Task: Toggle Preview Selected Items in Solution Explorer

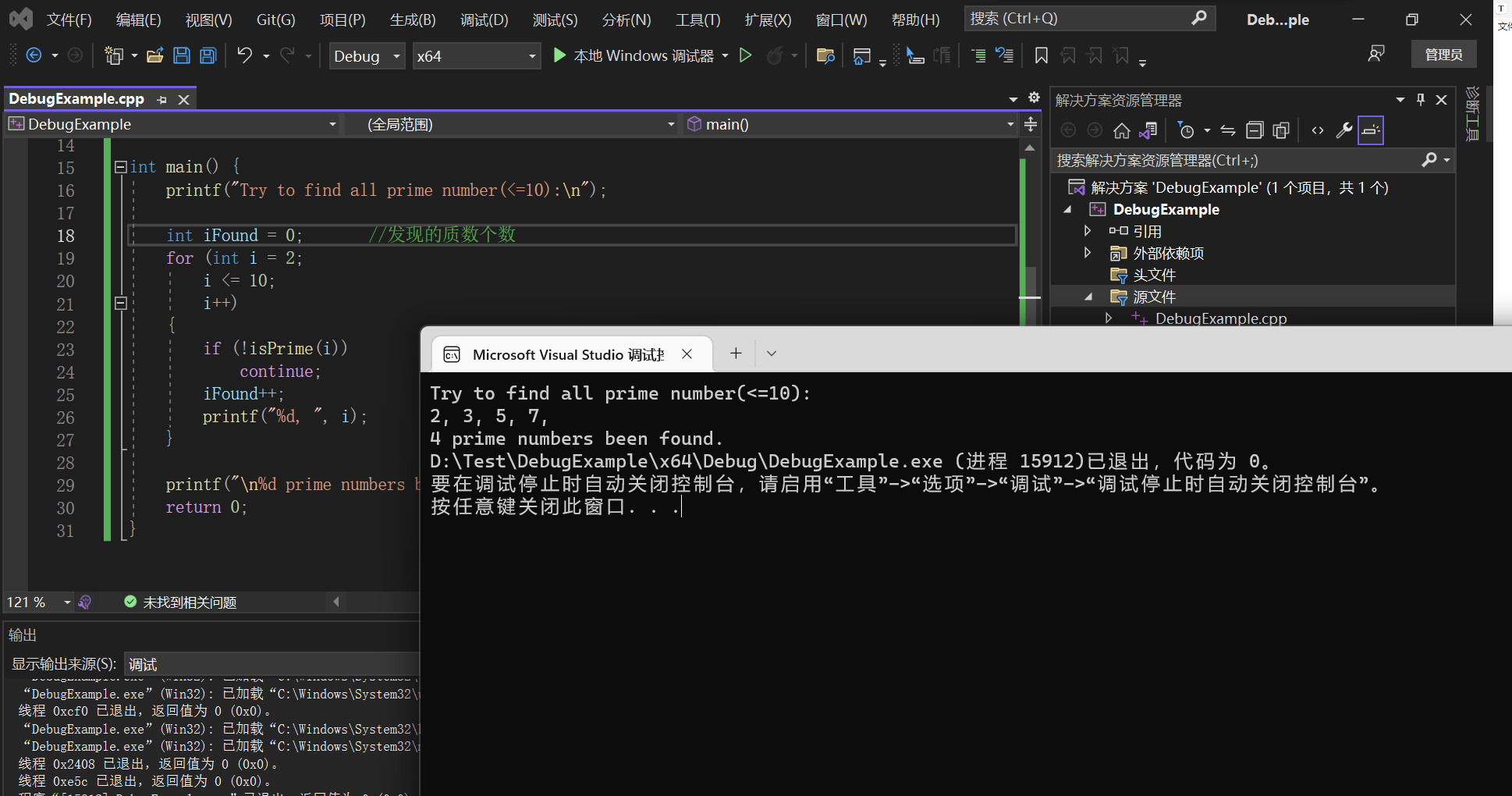Action: [x=1371, y=130]
